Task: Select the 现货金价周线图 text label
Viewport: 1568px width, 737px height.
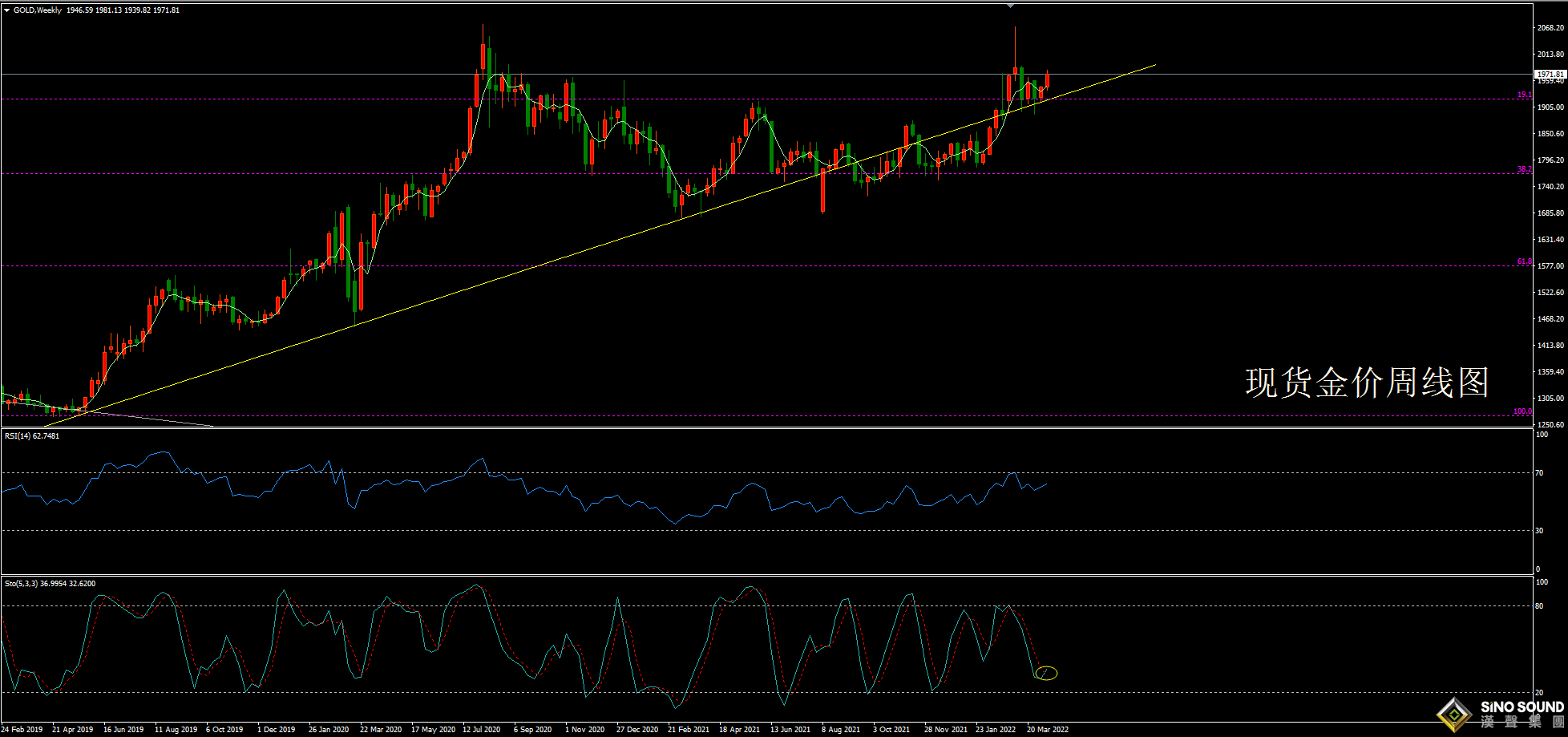Action: [x=1367, y=383]
